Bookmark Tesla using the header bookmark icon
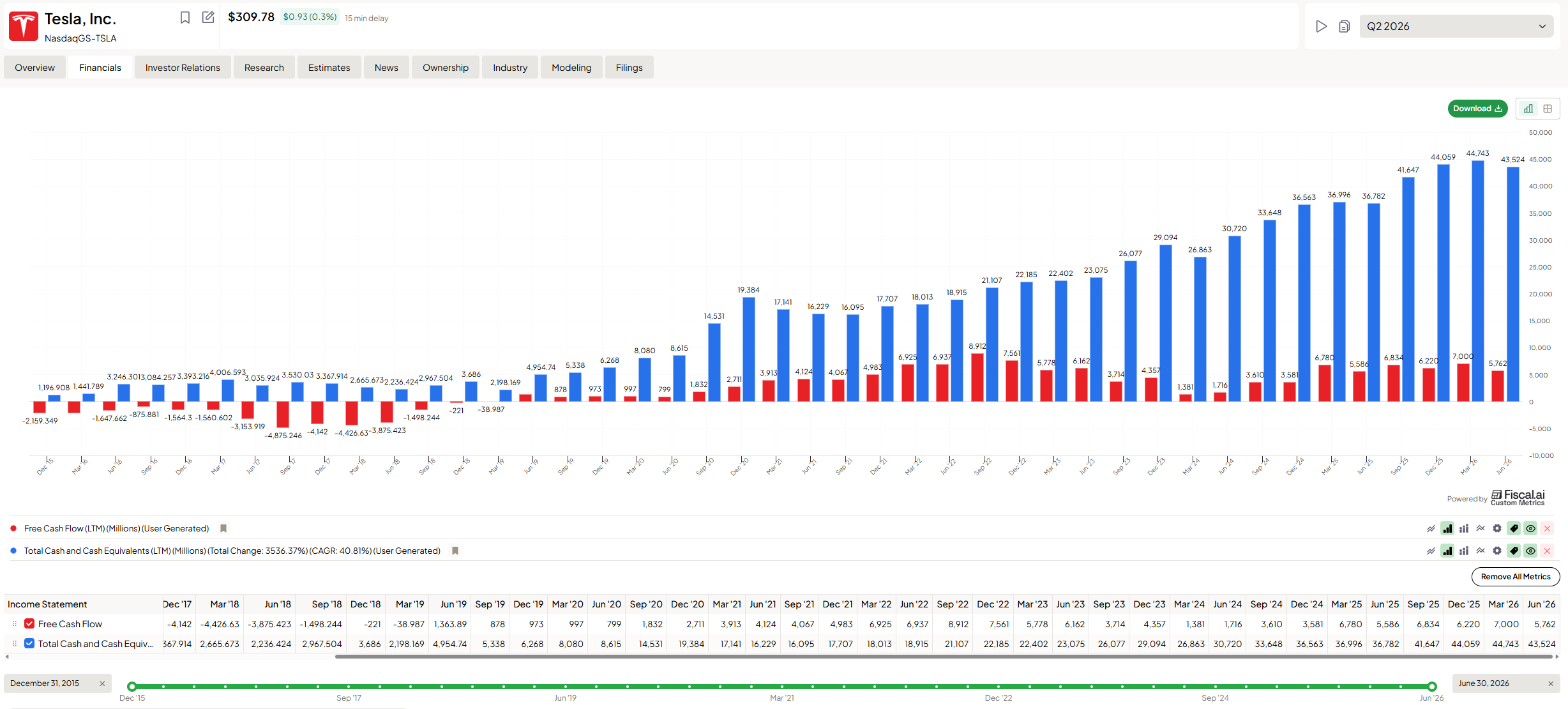 [185, 18]
